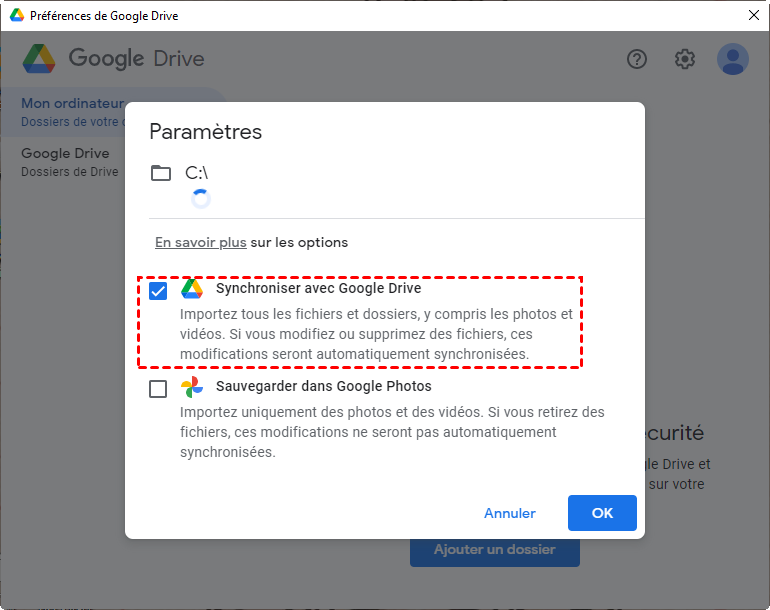Click the folder icon beside C:\
The height and width of the screenshot is (610, 770).
pyautogui.click(x=161, y=173)
